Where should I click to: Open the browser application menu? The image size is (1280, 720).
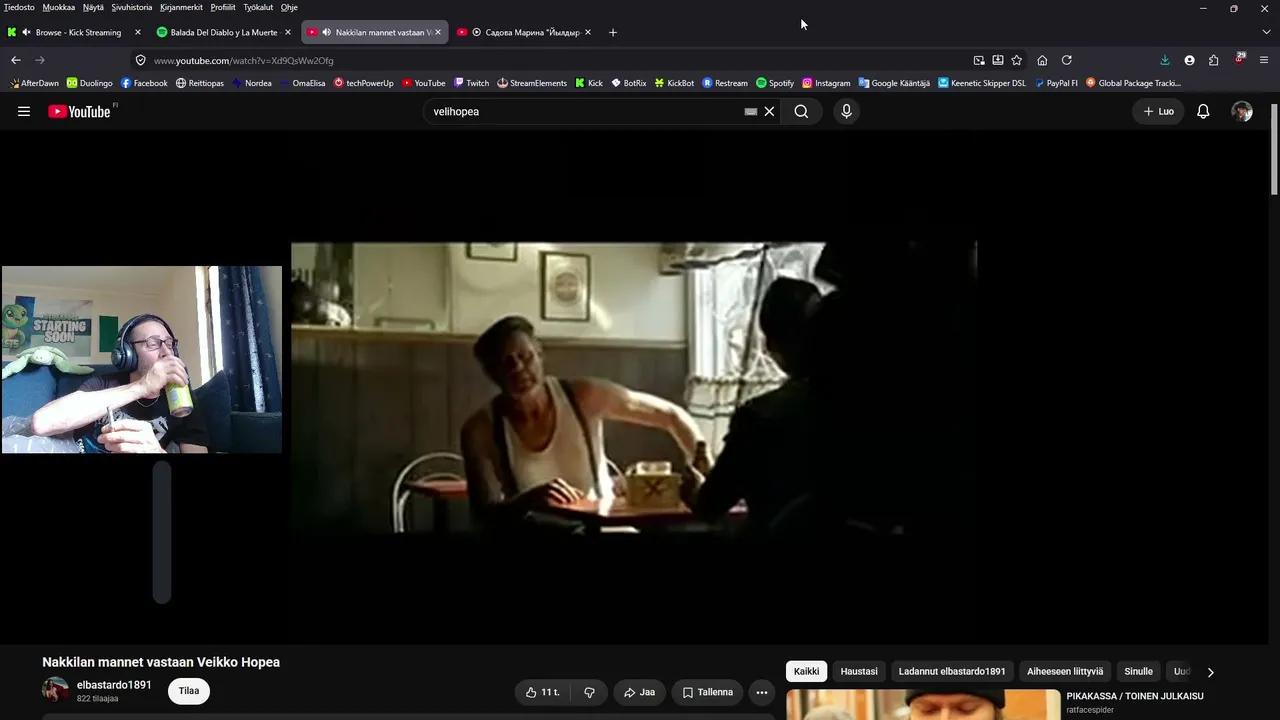[x=1264, y=60]
